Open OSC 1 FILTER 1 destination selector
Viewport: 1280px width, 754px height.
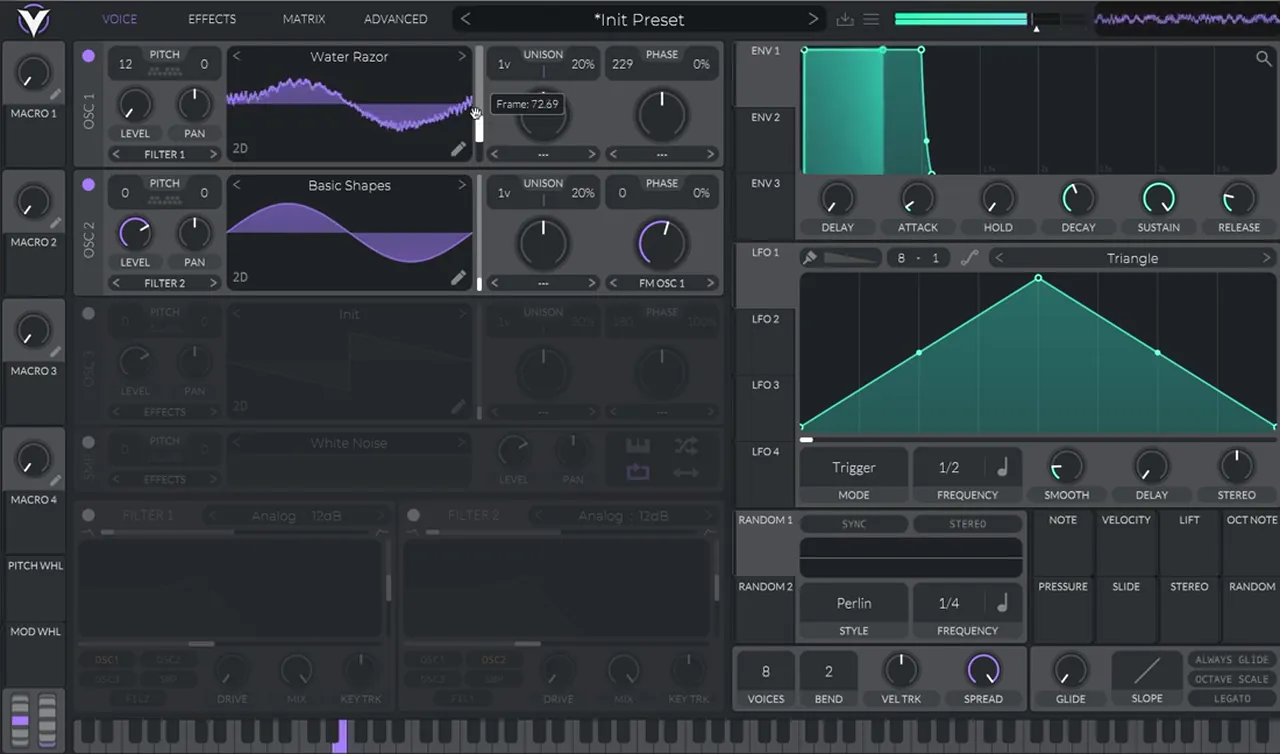coord(165,154)
